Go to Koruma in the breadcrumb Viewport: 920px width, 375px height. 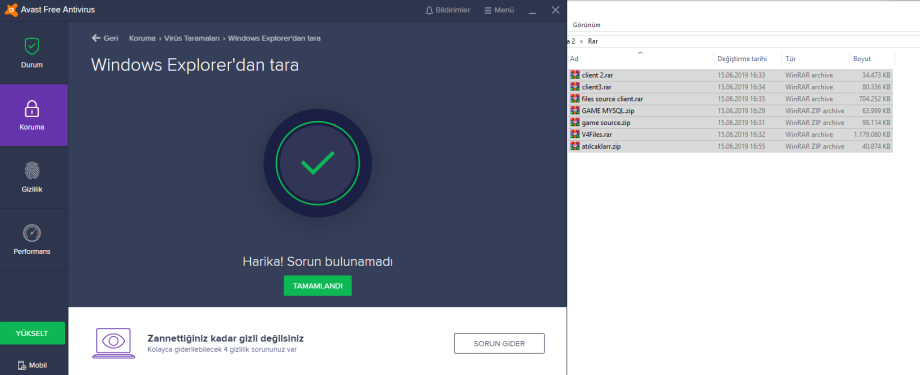[x=142, y=38]
